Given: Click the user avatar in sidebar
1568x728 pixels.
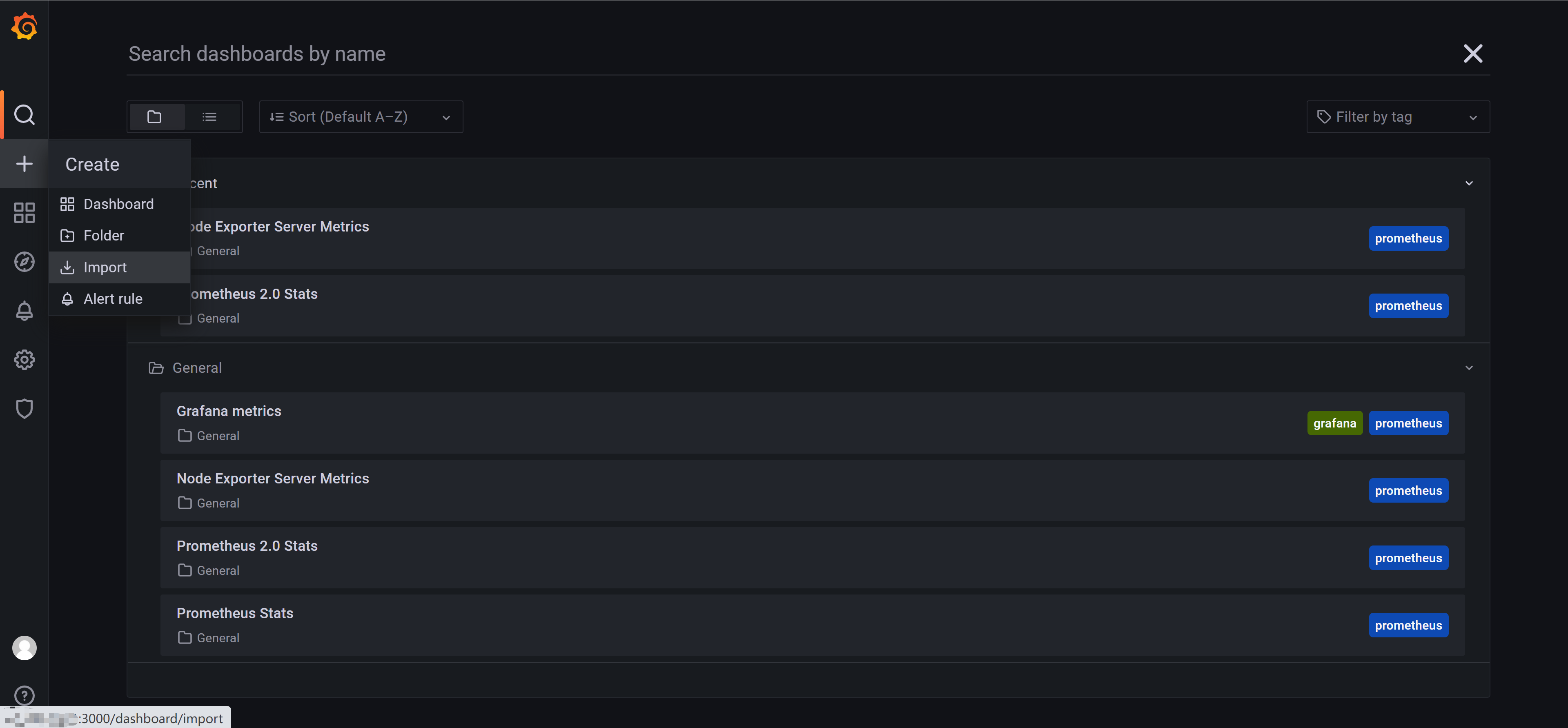Looking at the screenshot, I should coord(24,648).
